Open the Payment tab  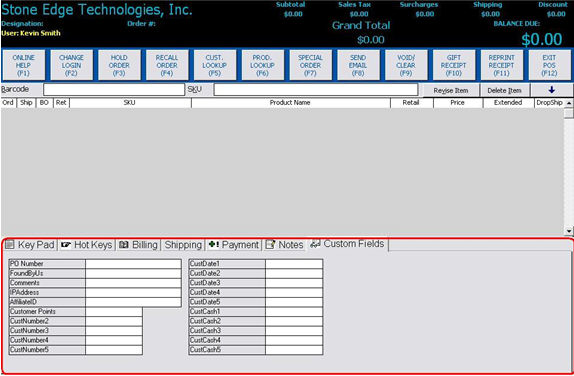click(x=234, y=245)
